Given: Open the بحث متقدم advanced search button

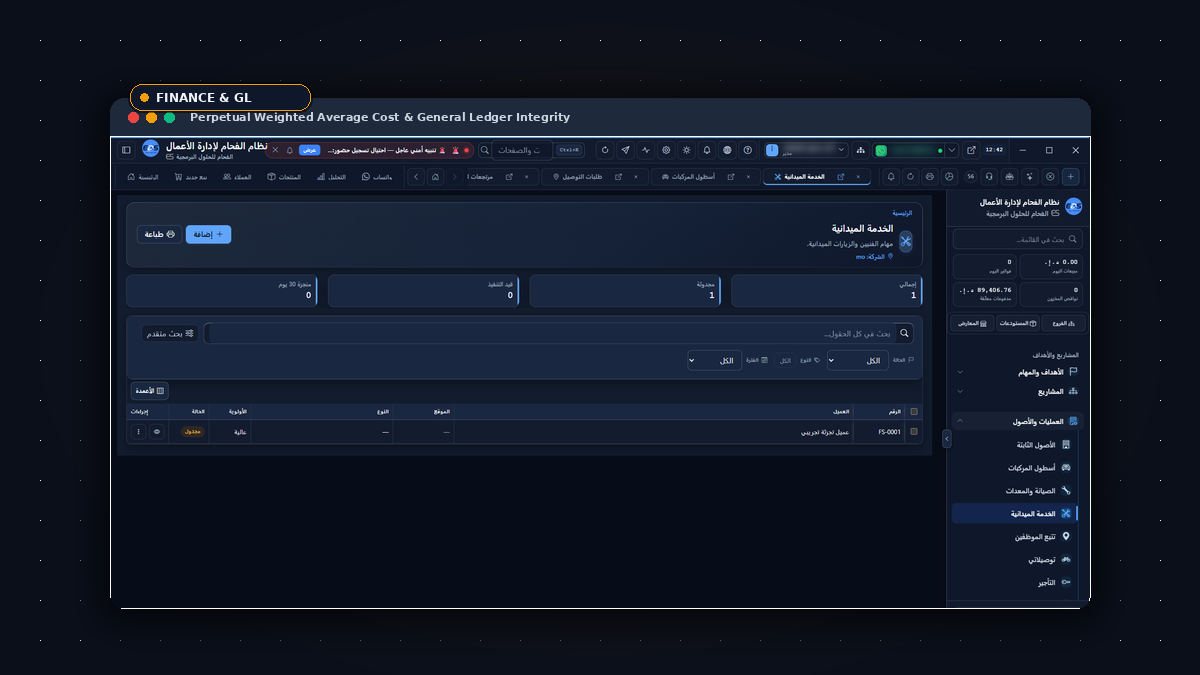Looking at the screenshot, I should [169, 333].
